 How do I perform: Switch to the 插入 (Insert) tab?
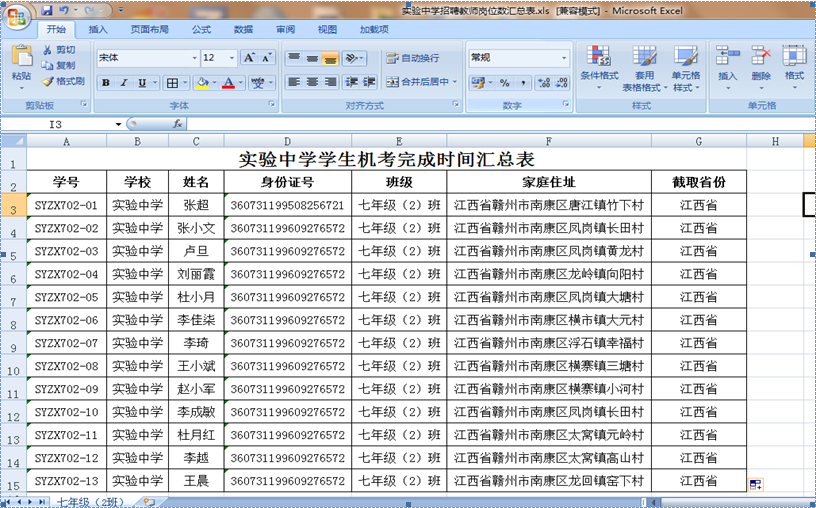[x=98, y=29]
